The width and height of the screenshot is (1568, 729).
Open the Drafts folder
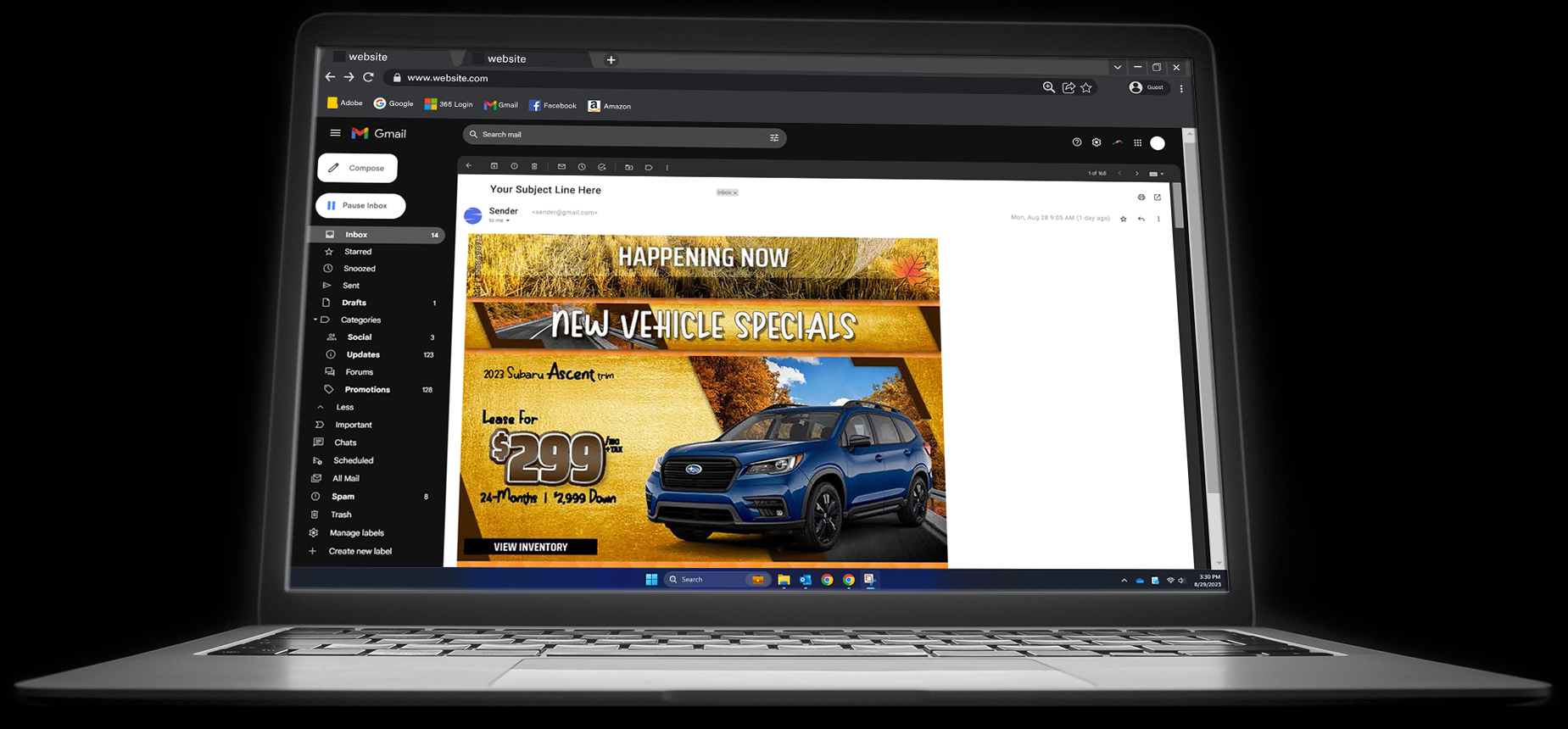354,303
